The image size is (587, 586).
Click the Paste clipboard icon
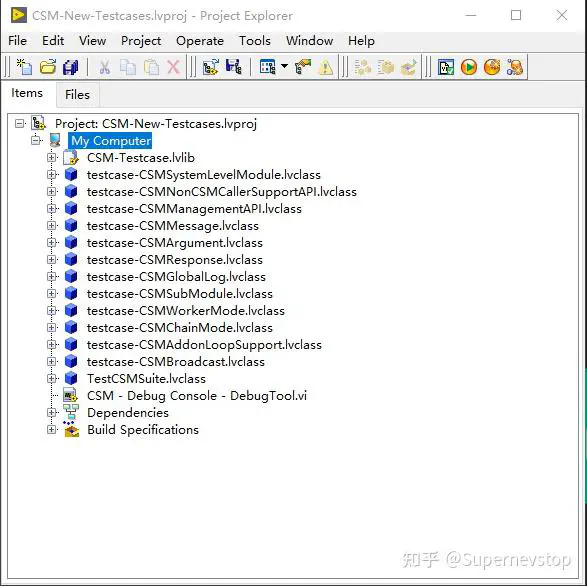point(151,67)
